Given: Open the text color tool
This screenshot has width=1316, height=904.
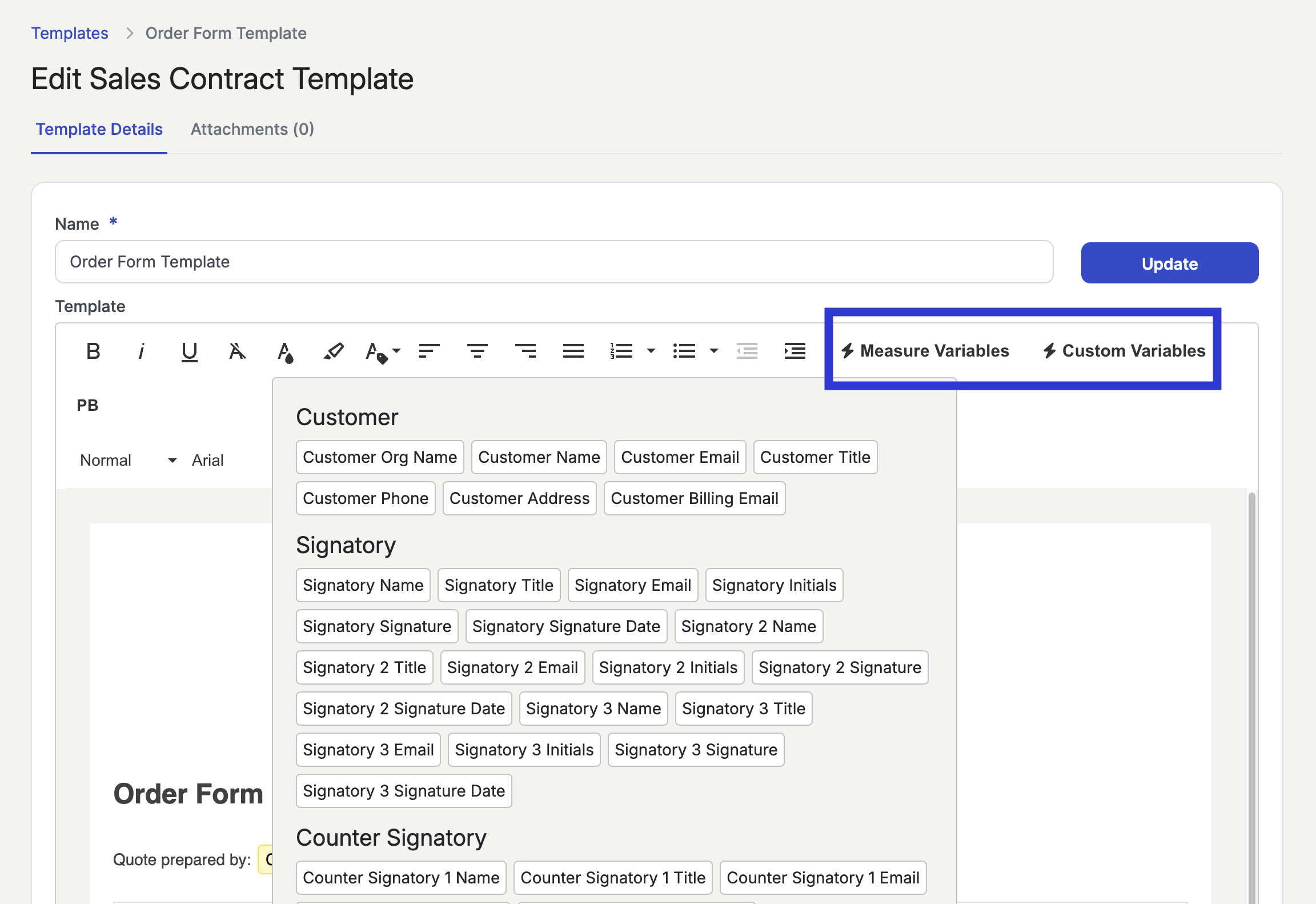Looking at the screenshot, I should 285,352.
